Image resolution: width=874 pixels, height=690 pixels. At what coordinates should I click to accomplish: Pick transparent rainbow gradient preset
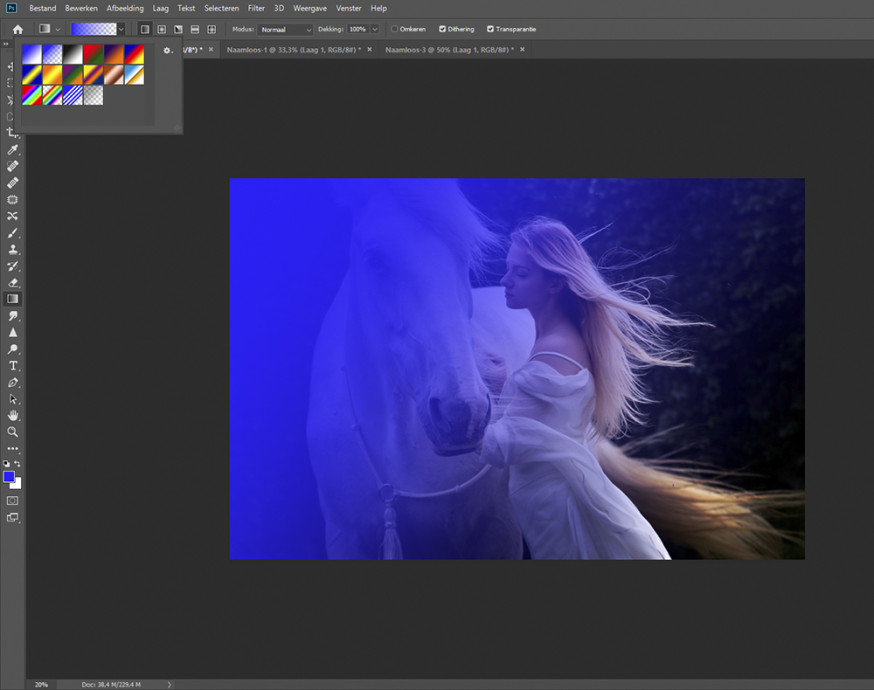tap(52, 95)
